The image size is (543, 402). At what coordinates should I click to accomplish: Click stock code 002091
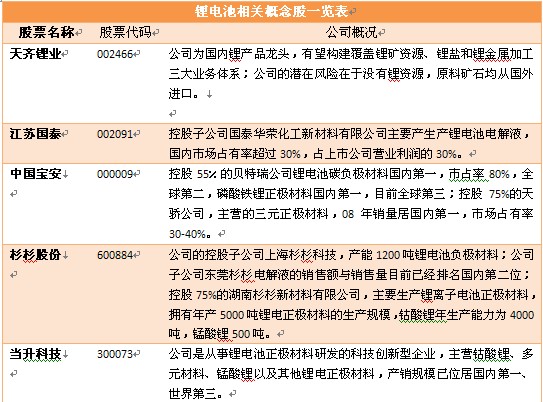point(115,134)
